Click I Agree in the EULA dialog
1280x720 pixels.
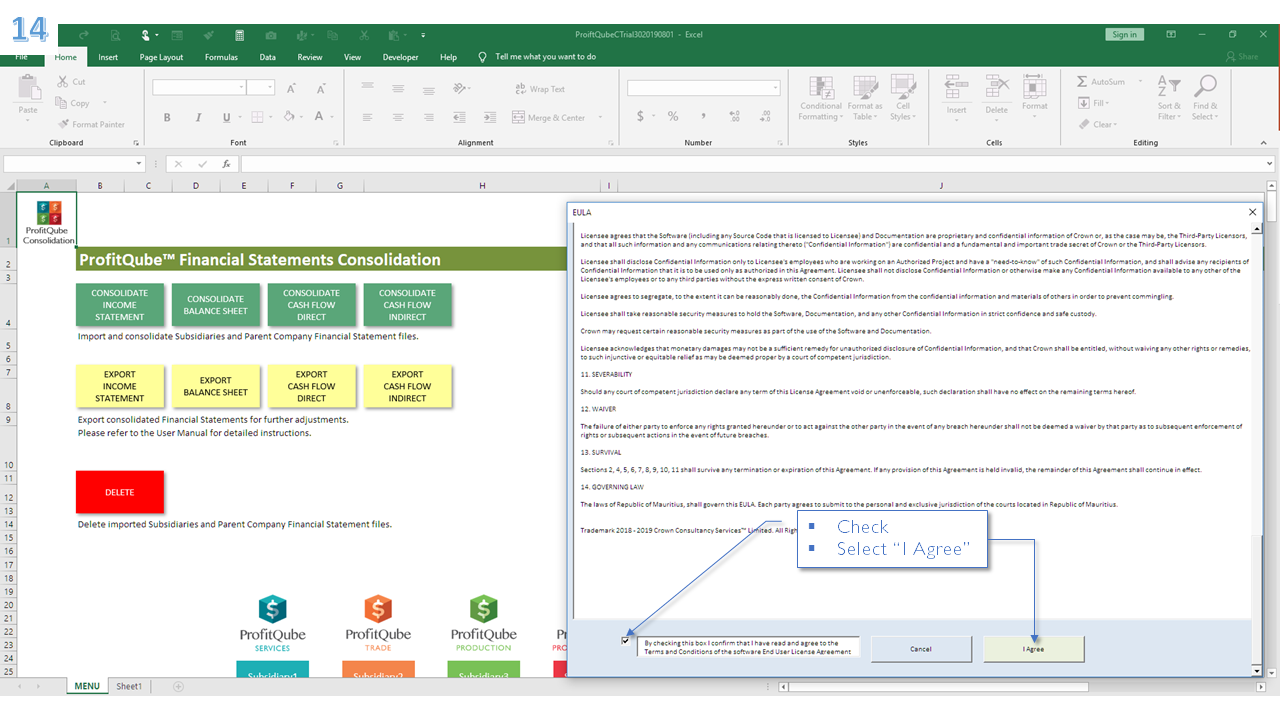pyautogui.click(x=1033, y=649)
